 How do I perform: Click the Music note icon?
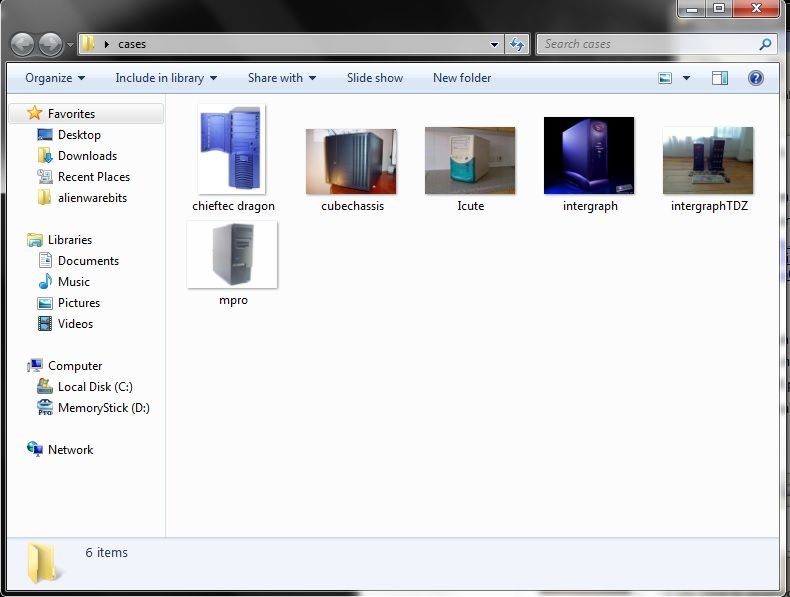point(45,281)
